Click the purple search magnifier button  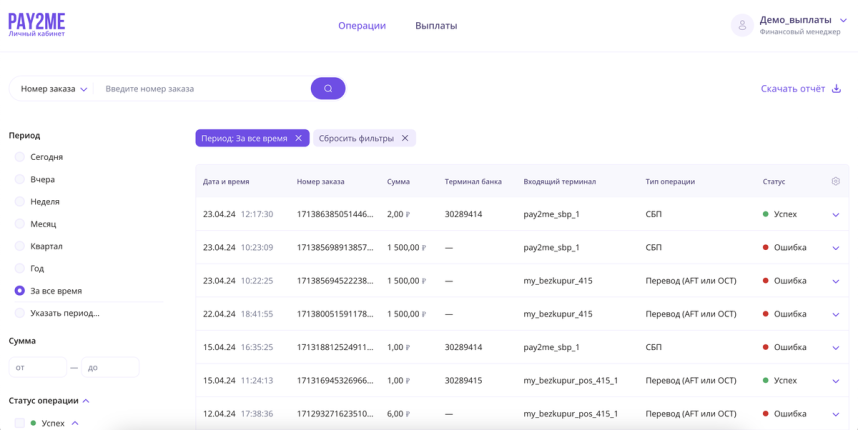tap(328, 89)
